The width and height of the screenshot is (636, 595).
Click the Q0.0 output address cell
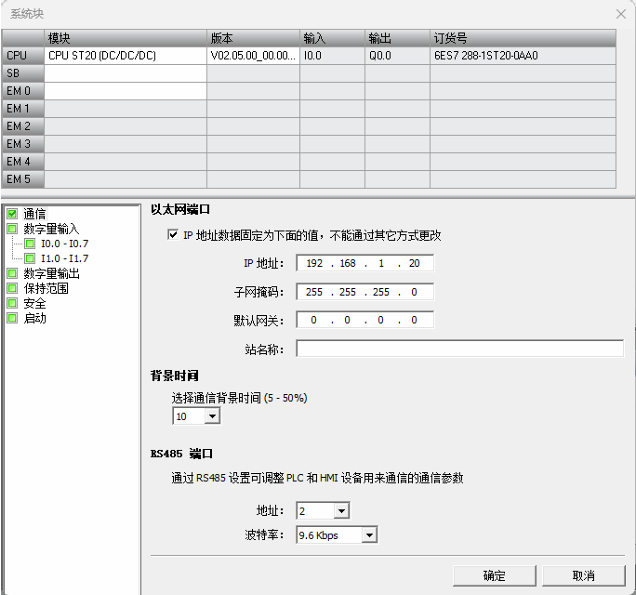coord(398,56)
